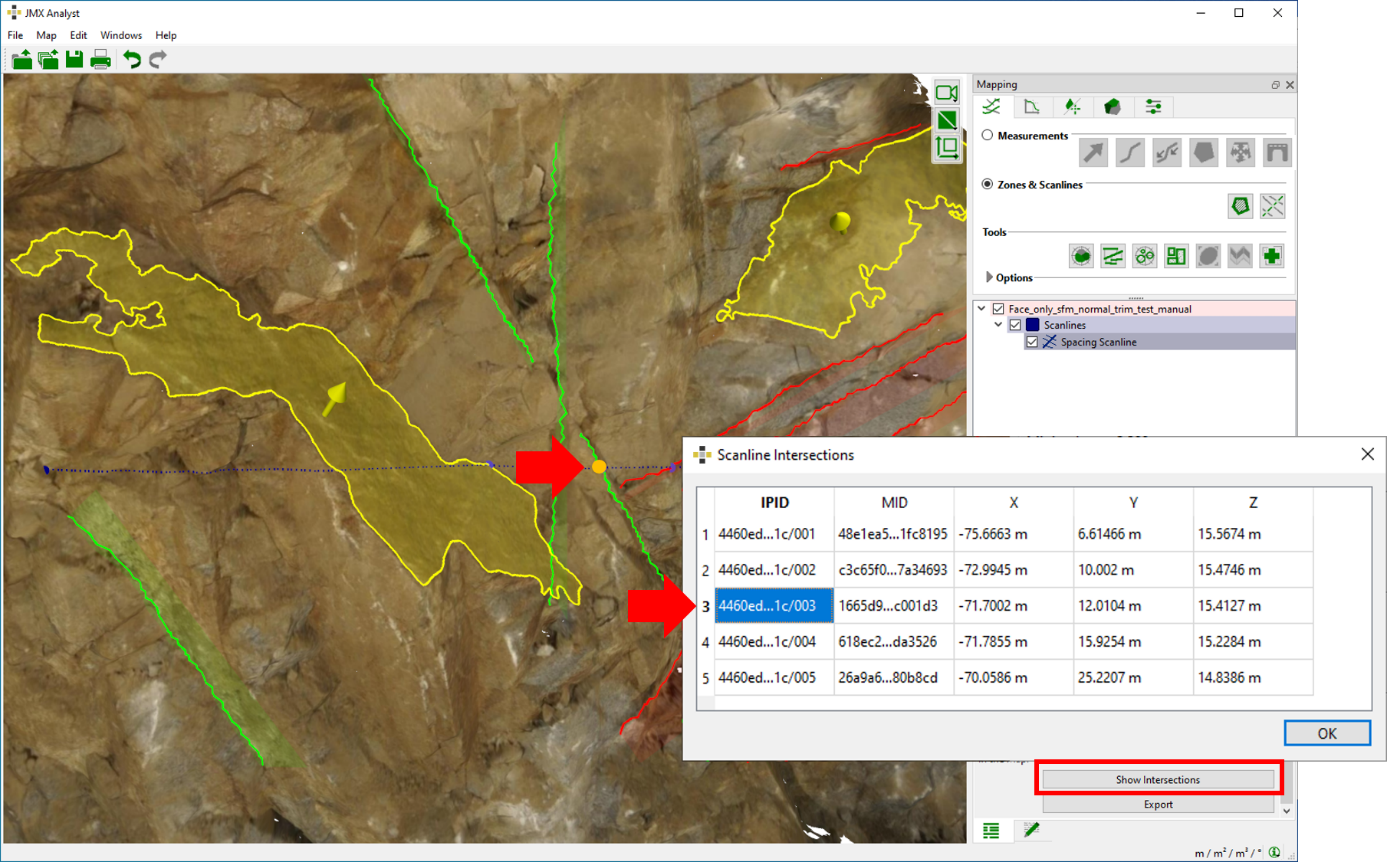The width and height of the screenshot is (1387, 862).
Task: Switch to the first Mapping tab with crossing lines
Action: [x=992, y=106]
